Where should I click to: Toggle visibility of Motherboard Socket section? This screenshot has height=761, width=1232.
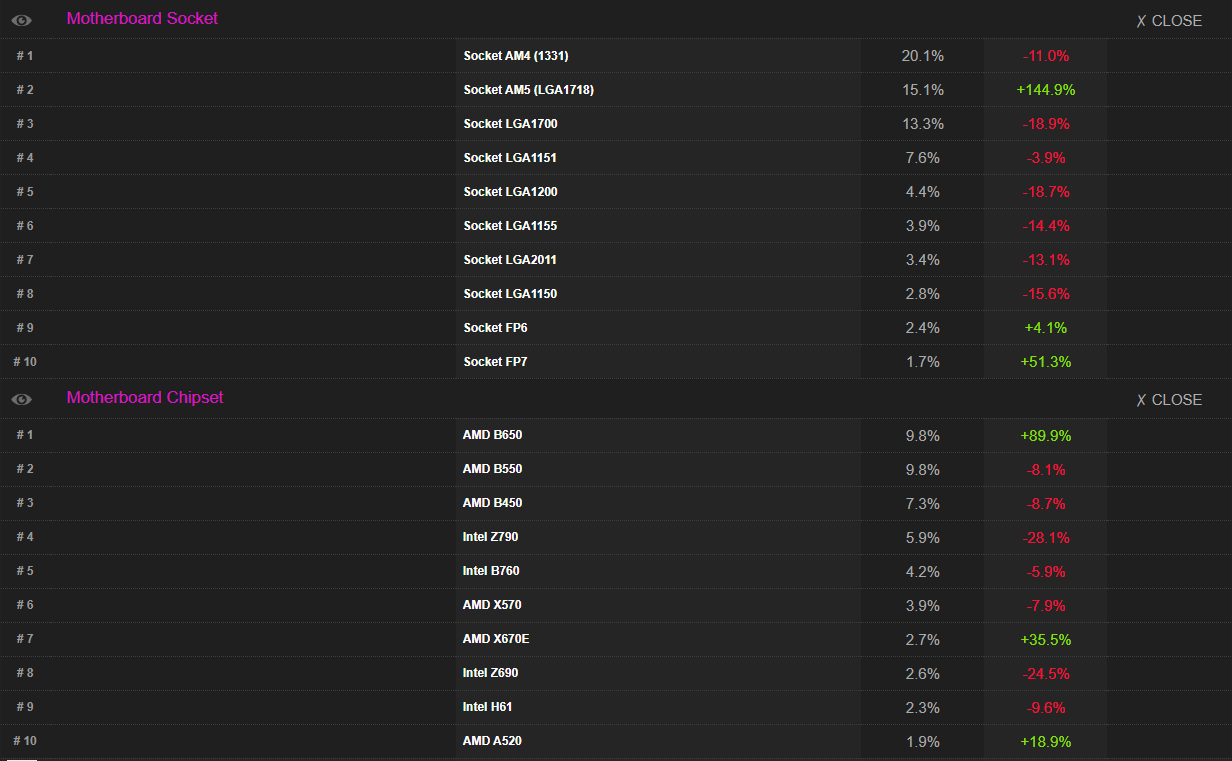tap(21, 19)
